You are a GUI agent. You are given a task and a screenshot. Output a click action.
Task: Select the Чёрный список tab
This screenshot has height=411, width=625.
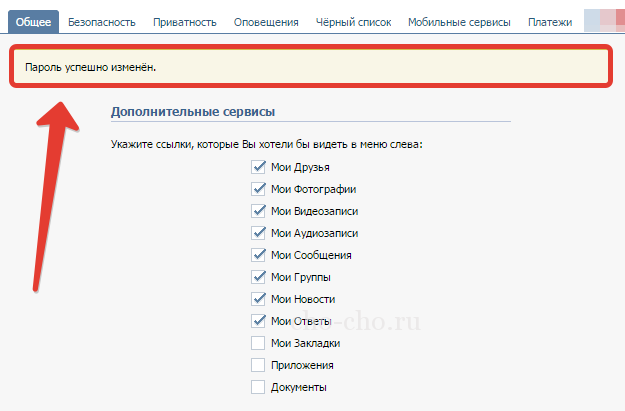pyautogui.click(x=354, y=21)
